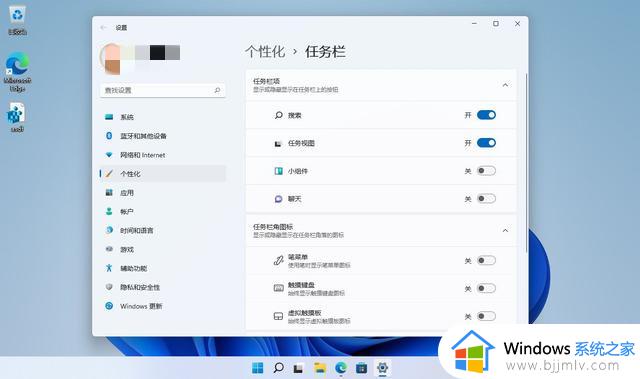Open 辅助功能 settings

[163, 268]
